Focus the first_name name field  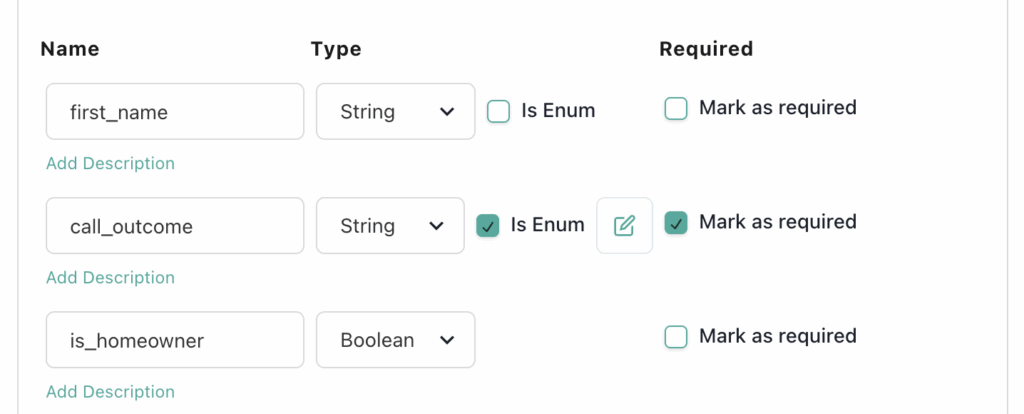[175, 111]
